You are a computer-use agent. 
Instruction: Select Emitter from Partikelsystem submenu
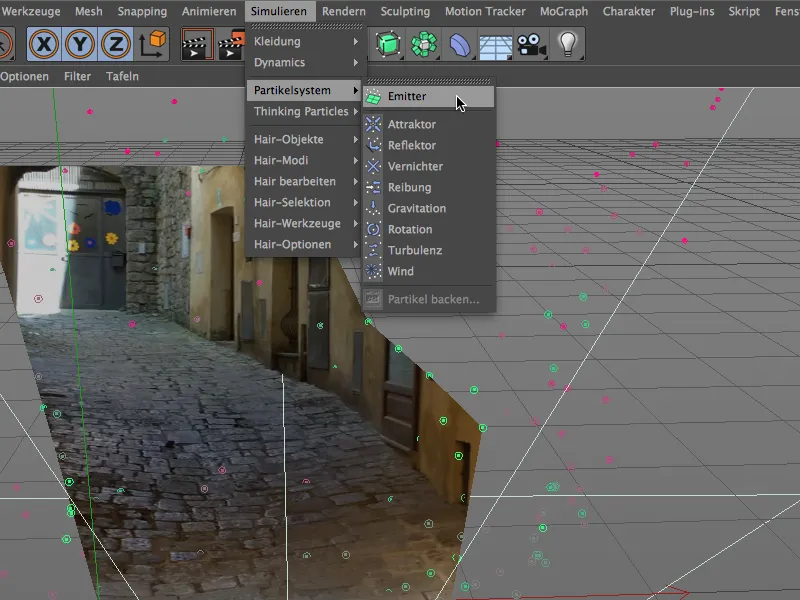click(x=429, y=96)
